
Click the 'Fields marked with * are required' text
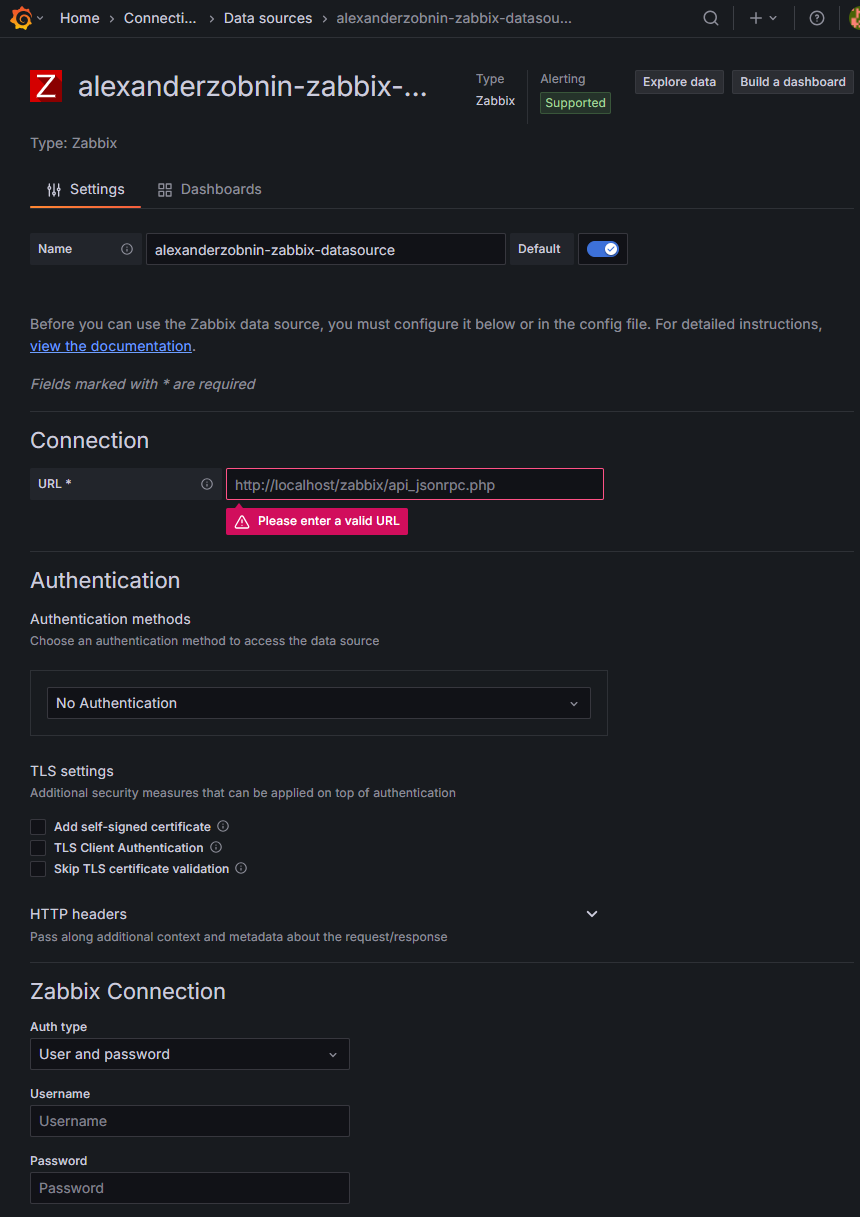pyautogui.click(x=143, y=384)
